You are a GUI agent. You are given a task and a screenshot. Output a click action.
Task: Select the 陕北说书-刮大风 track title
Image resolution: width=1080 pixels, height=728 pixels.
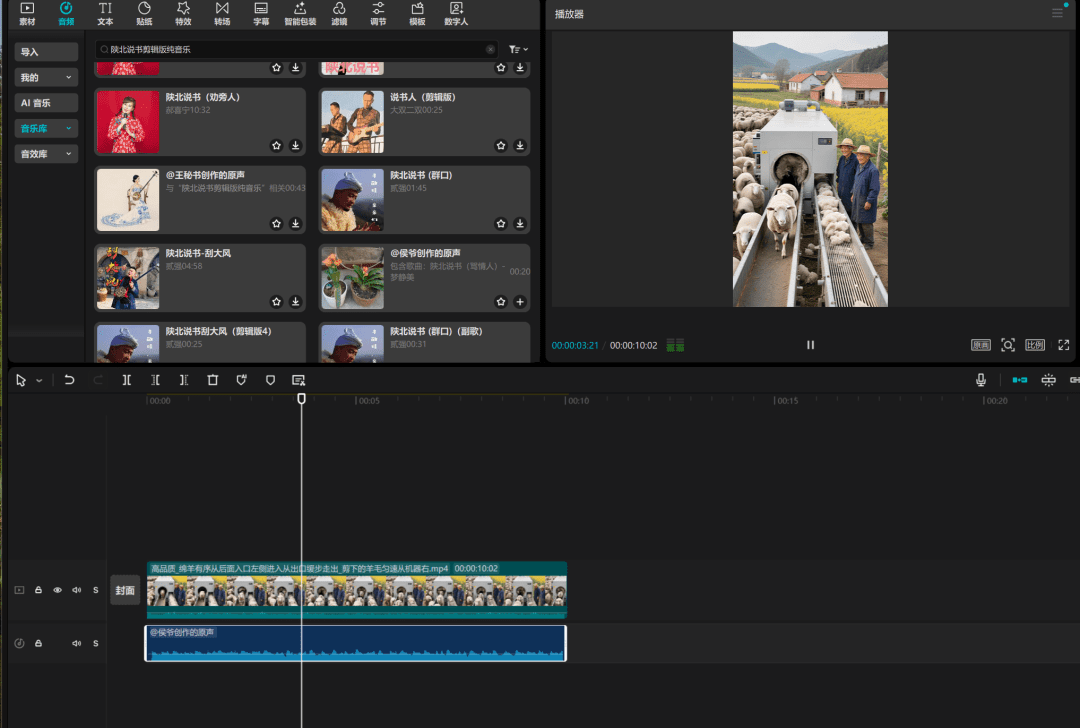[x=198, y=253]
